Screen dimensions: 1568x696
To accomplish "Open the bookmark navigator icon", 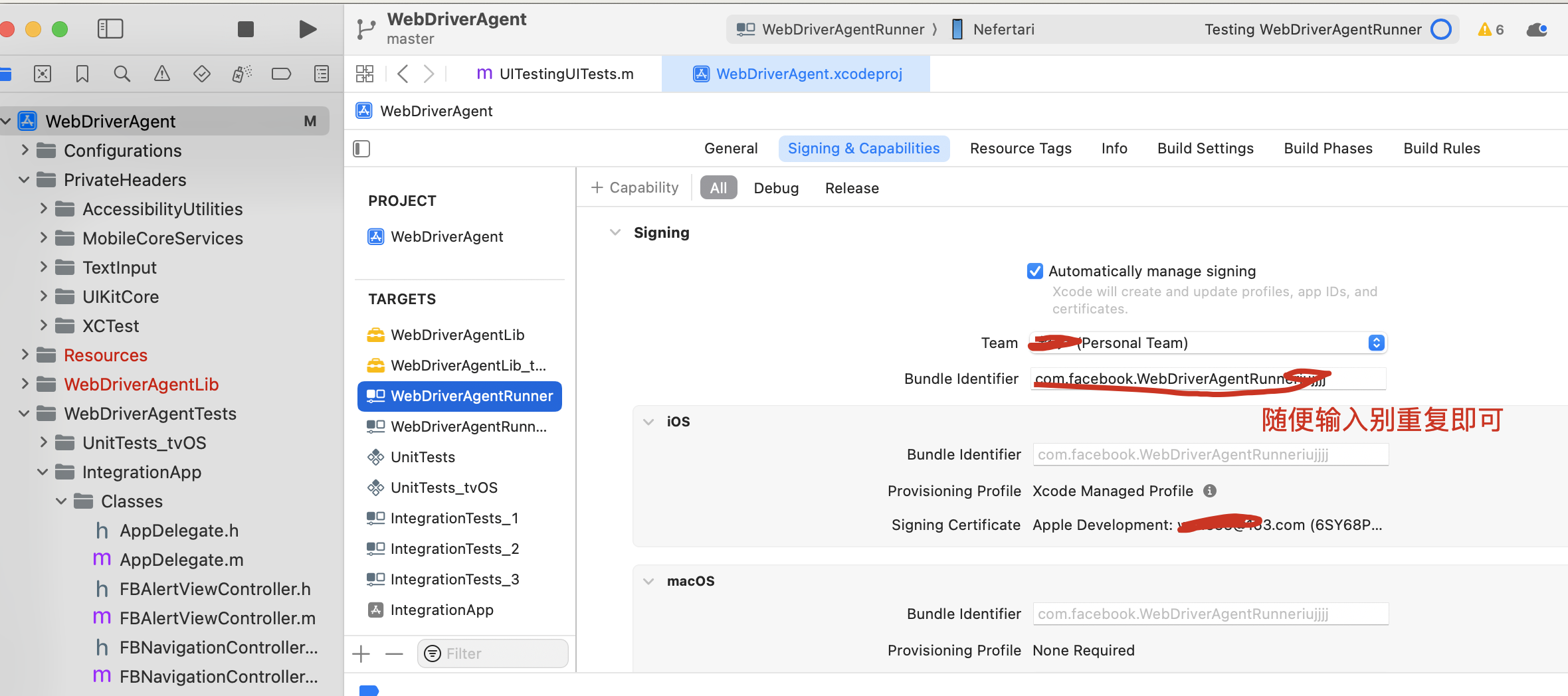I will coord(82,74).
